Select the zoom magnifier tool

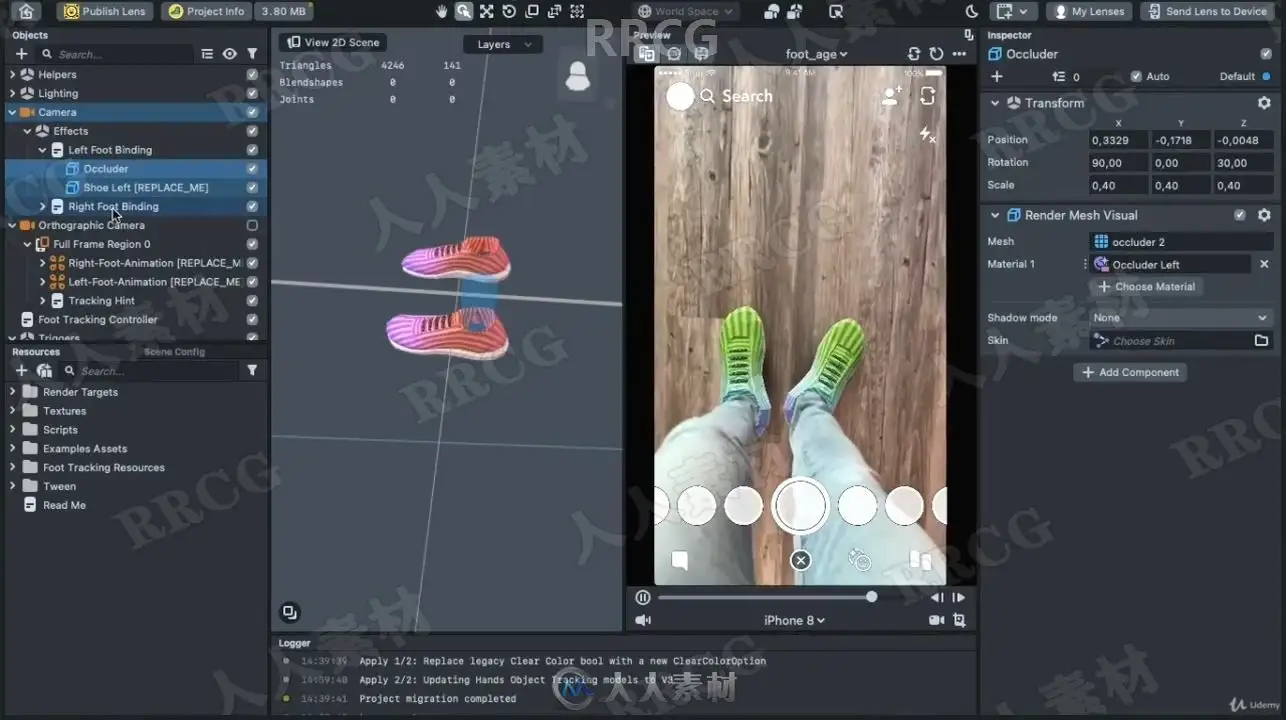[464, 11]
